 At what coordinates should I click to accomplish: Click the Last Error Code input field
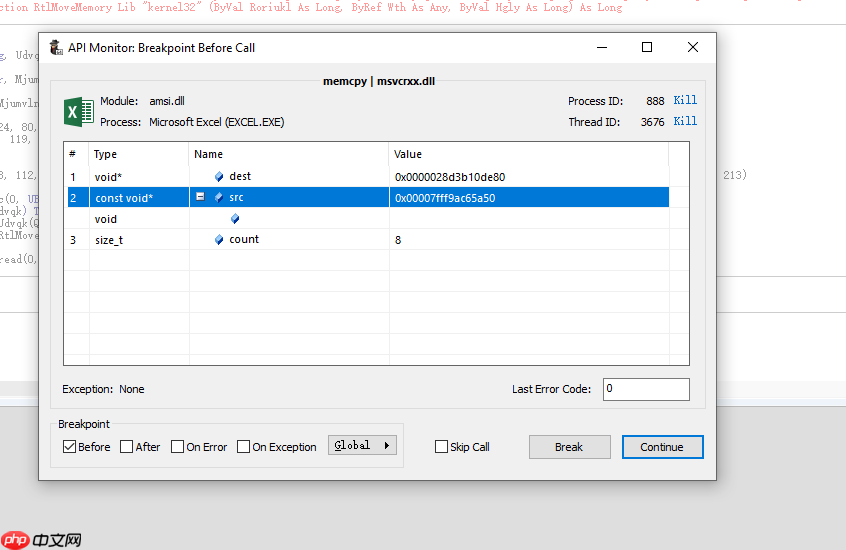point(646,389)
